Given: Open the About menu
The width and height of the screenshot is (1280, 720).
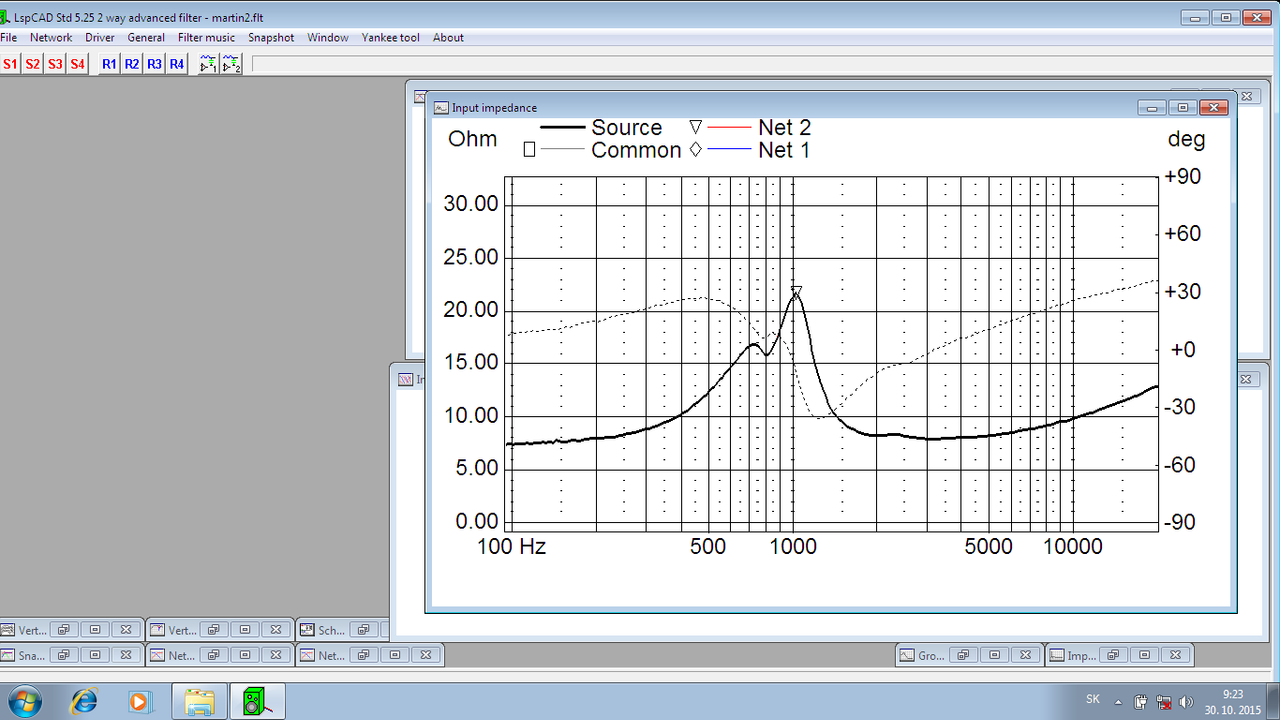Looking at the screenshot, I should click(448, 38).
